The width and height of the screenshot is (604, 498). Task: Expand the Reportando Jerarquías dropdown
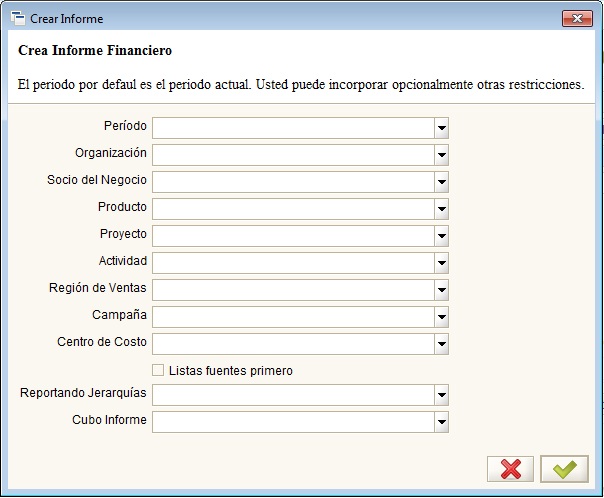(x=441, y=395)
